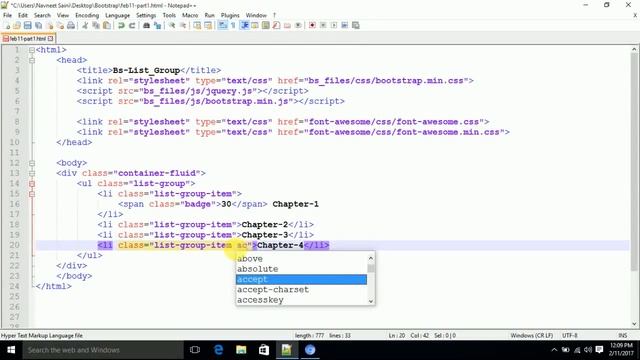Open the Settings menu
Screen dimensions: 640x360
pos(146,15)
